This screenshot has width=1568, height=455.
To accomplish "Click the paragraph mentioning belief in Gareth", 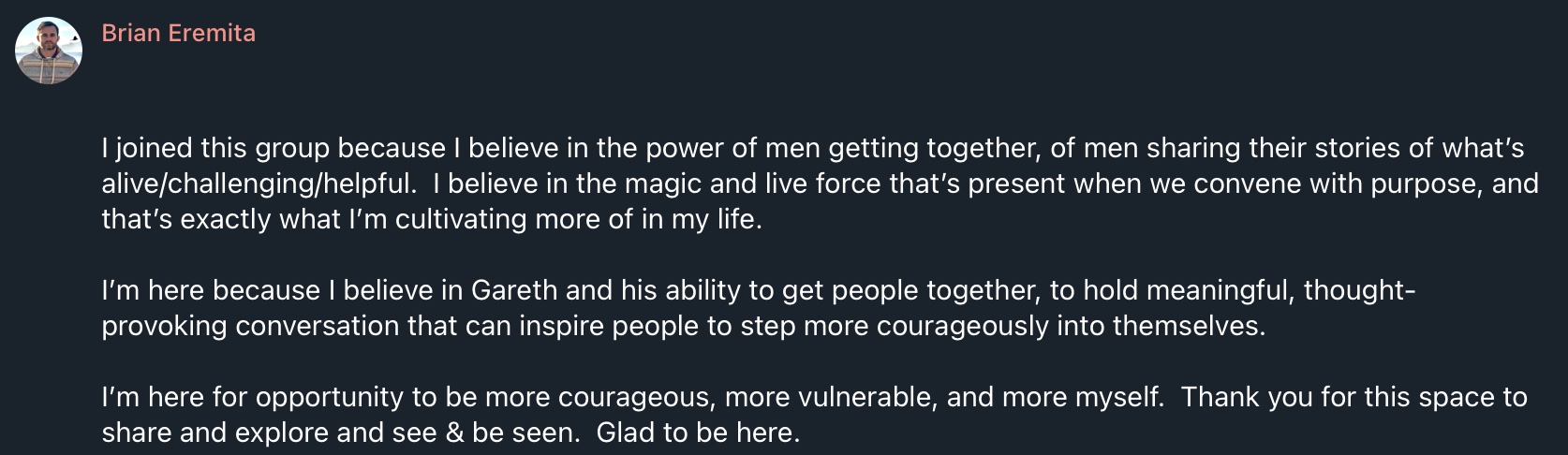I will click(x=758, y=308).
